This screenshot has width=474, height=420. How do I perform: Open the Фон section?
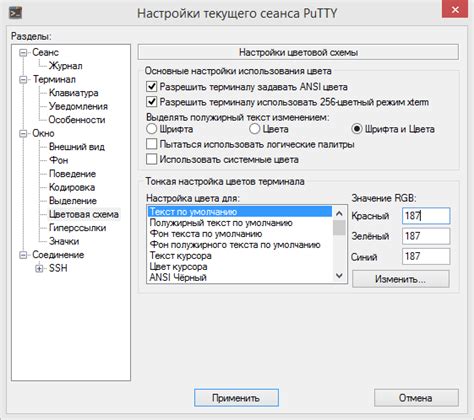(x=59, y=160)
